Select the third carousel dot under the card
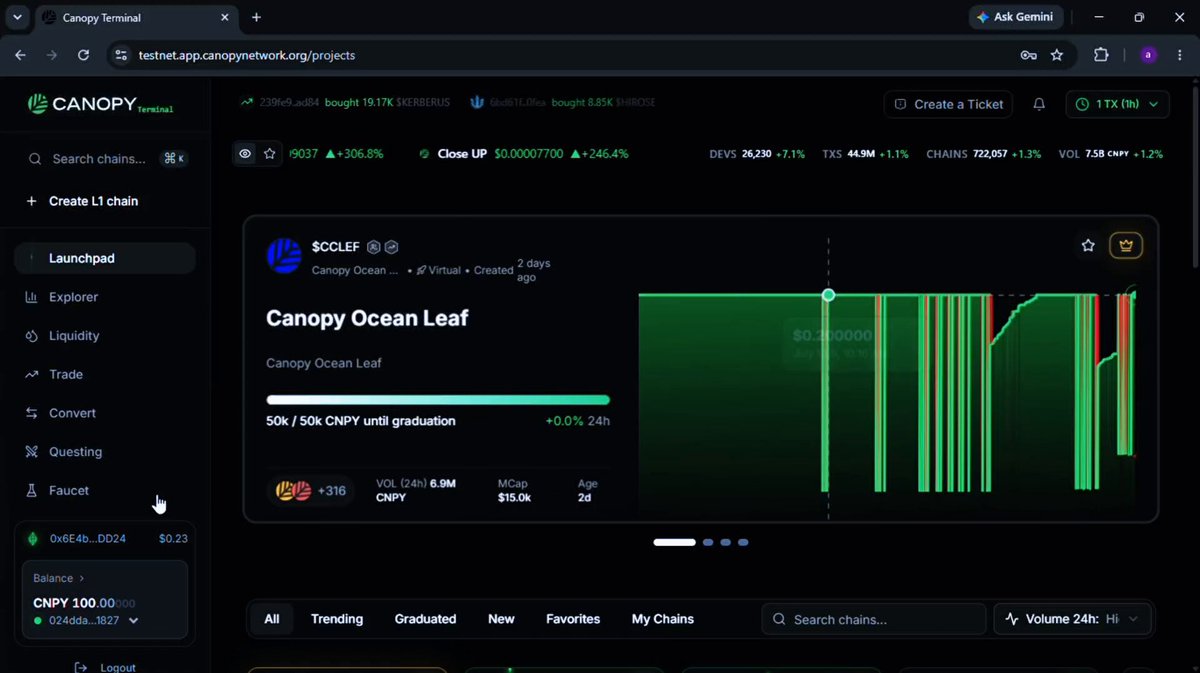 [726, 542]
